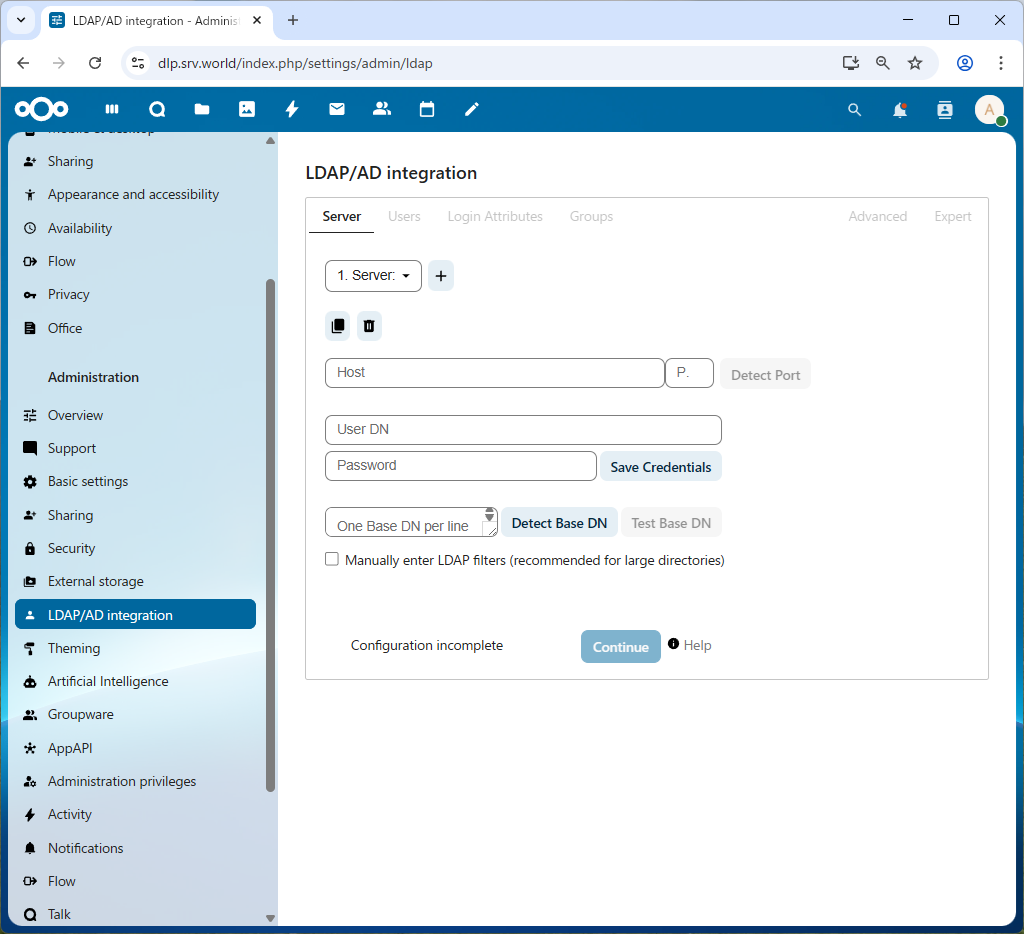Go back in browser history
Image resolution: width=1024 pixels, height=934 pixels.
tap(24, 63)
